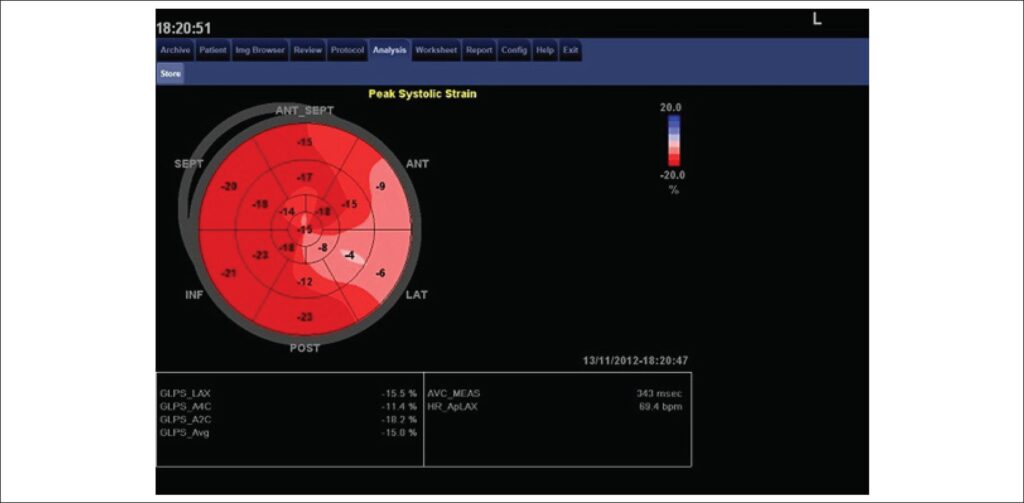Image resolution: width=1024 pixels, height=503 pixels.
Task: Open the Img Browser tab
Action: 261,50
